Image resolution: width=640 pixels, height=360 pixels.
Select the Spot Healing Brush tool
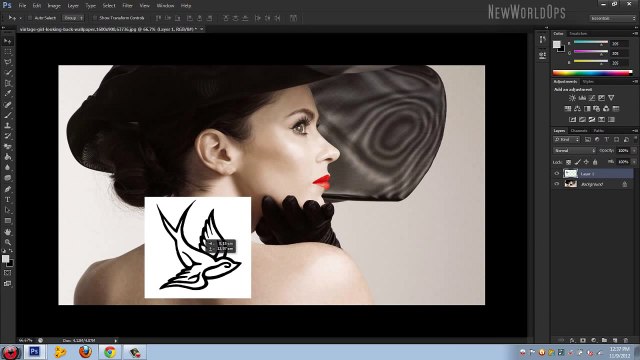pyautogui.click(x=8, y=105)
